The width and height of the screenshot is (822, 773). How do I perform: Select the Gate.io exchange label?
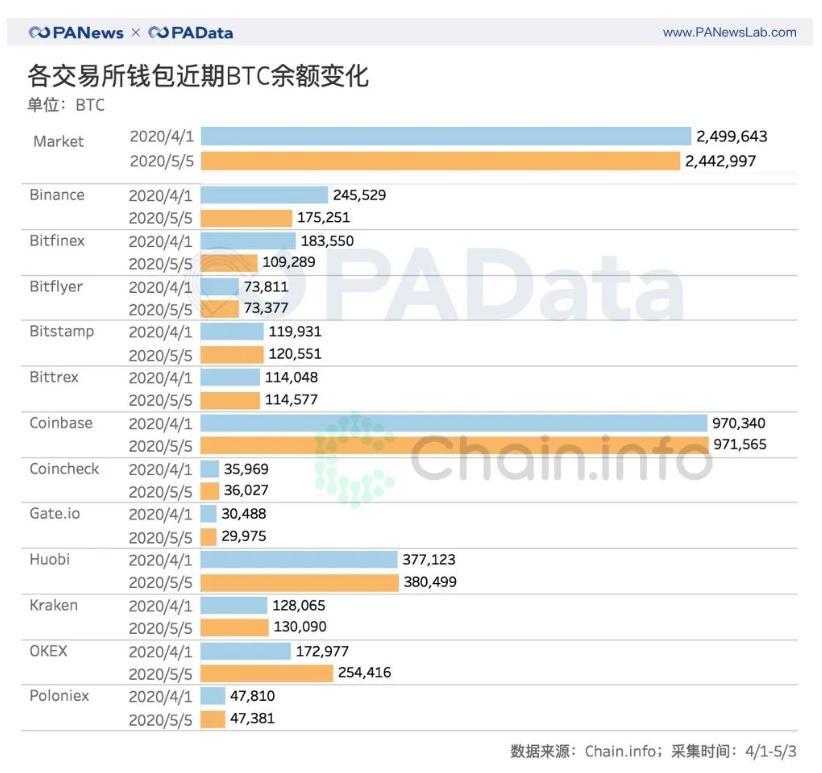[x=55, y=513]
